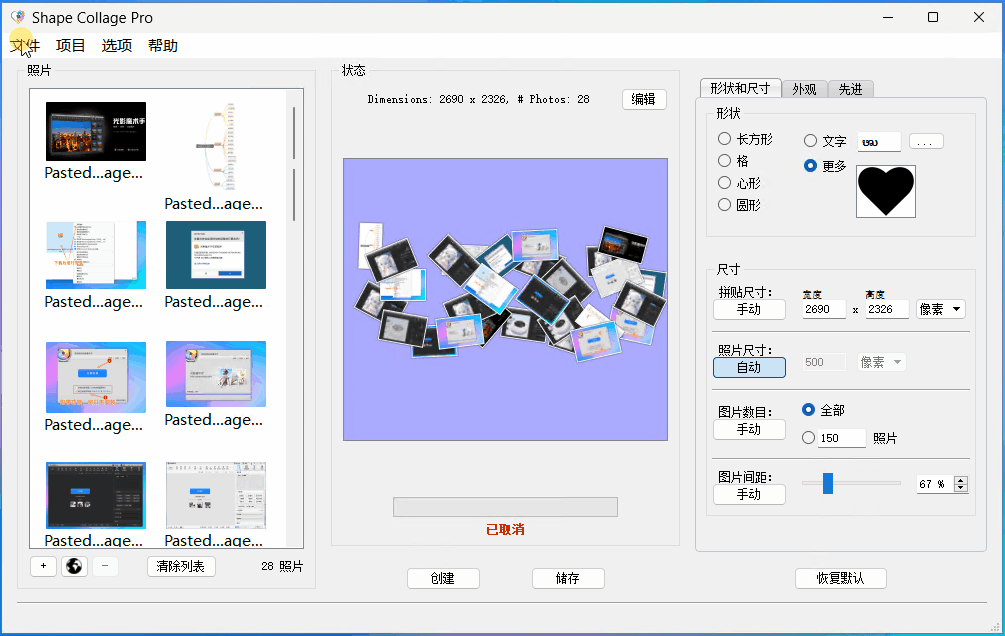Click the remove photo minus button

(x=105, y=566)
